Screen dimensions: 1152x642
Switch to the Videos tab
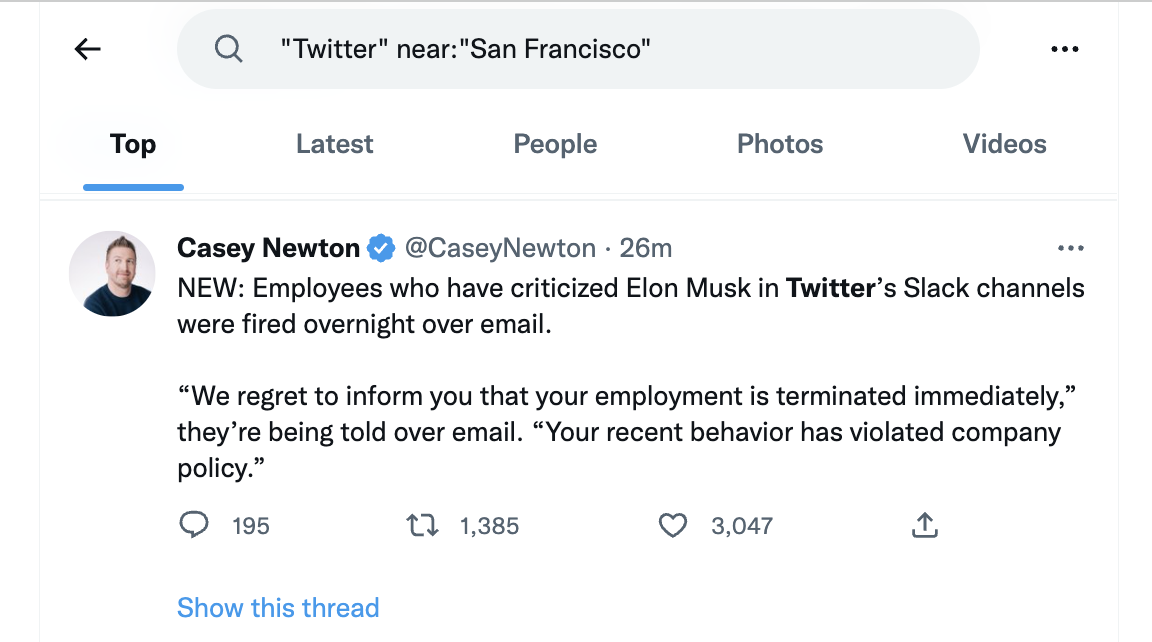pyautogui.click(x=1004, y=144)
